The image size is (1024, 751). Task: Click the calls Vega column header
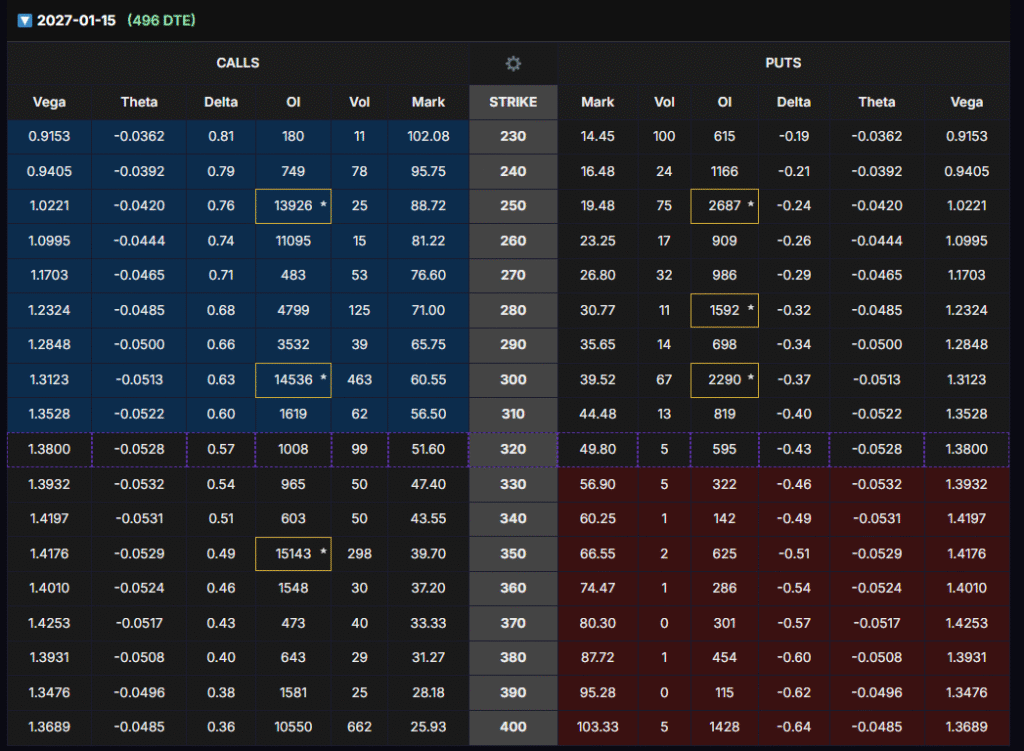click(x=50, y=102)
